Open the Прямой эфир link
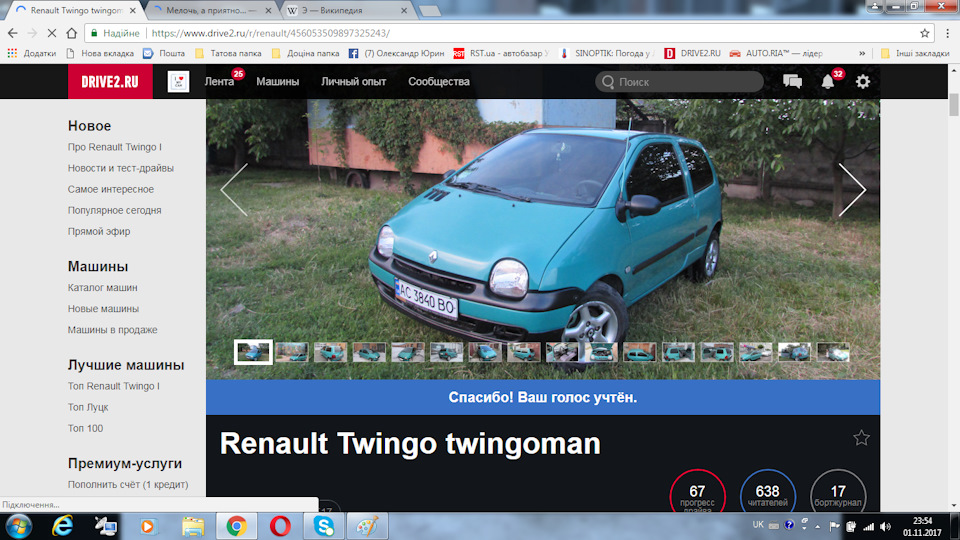 coord(99,231)
